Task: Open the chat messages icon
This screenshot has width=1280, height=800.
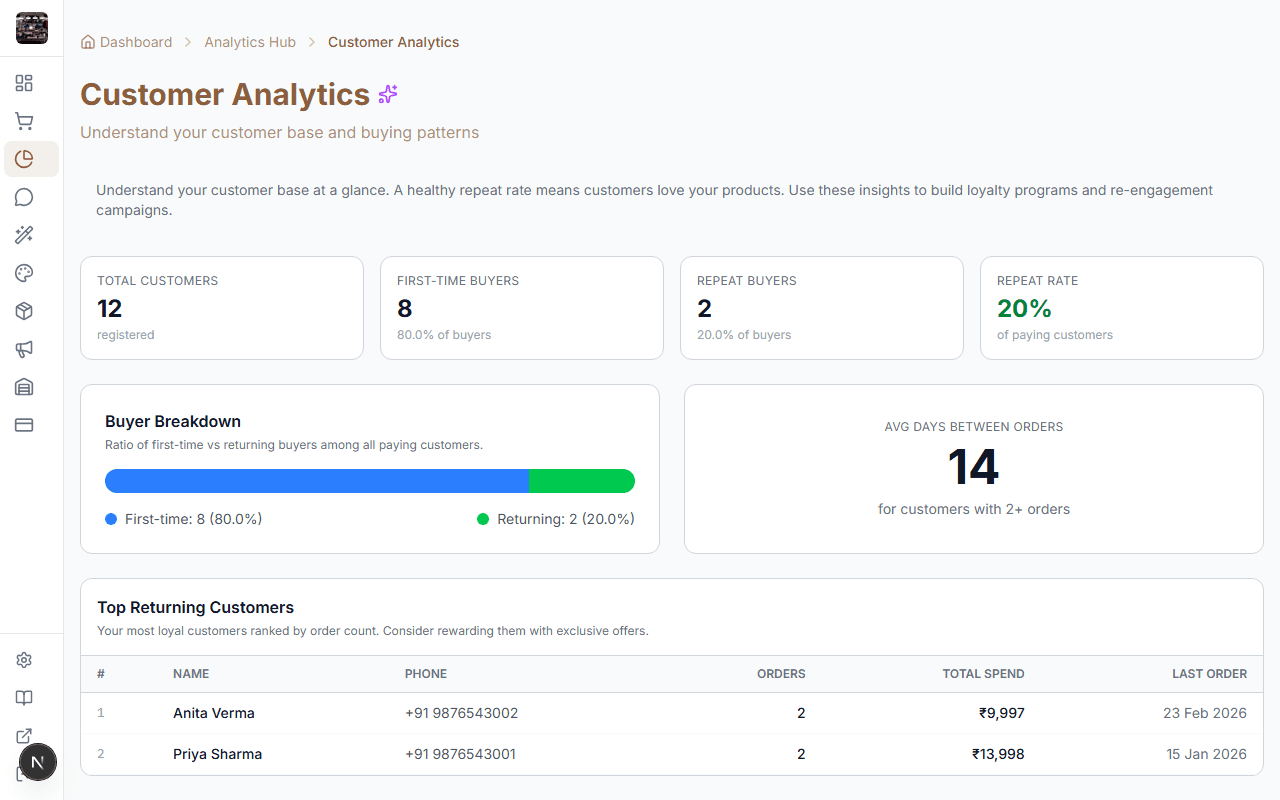Action: [24, 196]
